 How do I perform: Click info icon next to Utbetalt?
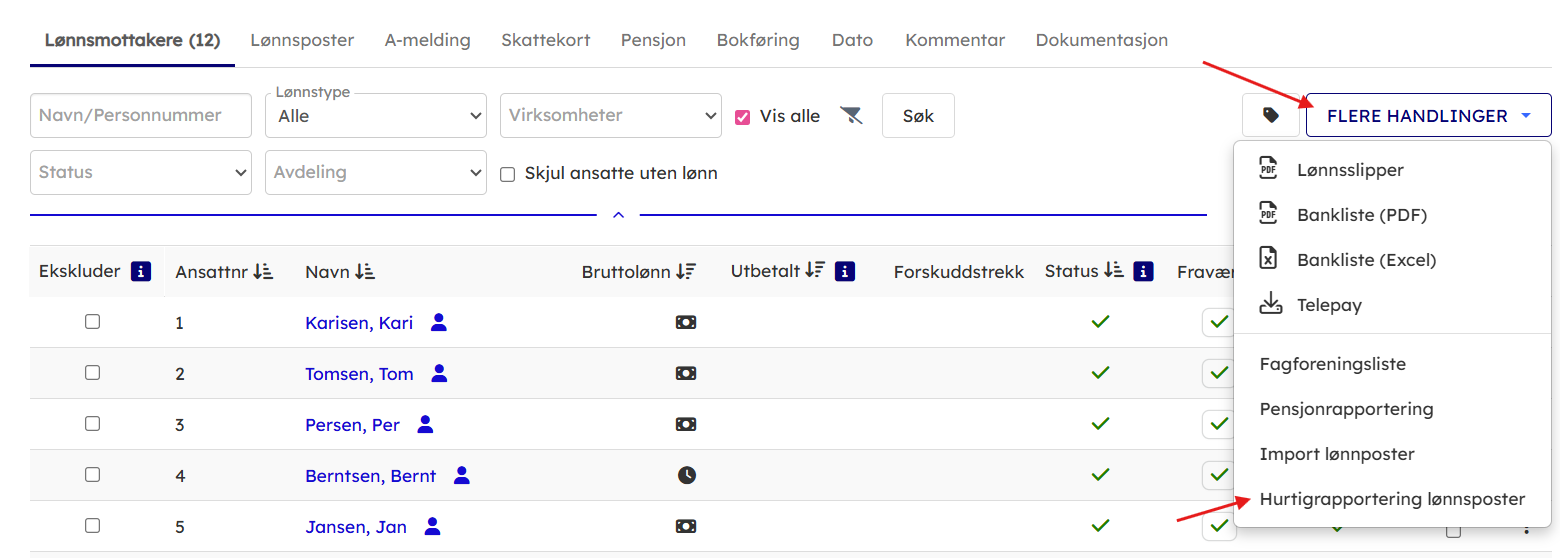coord(845,271)
